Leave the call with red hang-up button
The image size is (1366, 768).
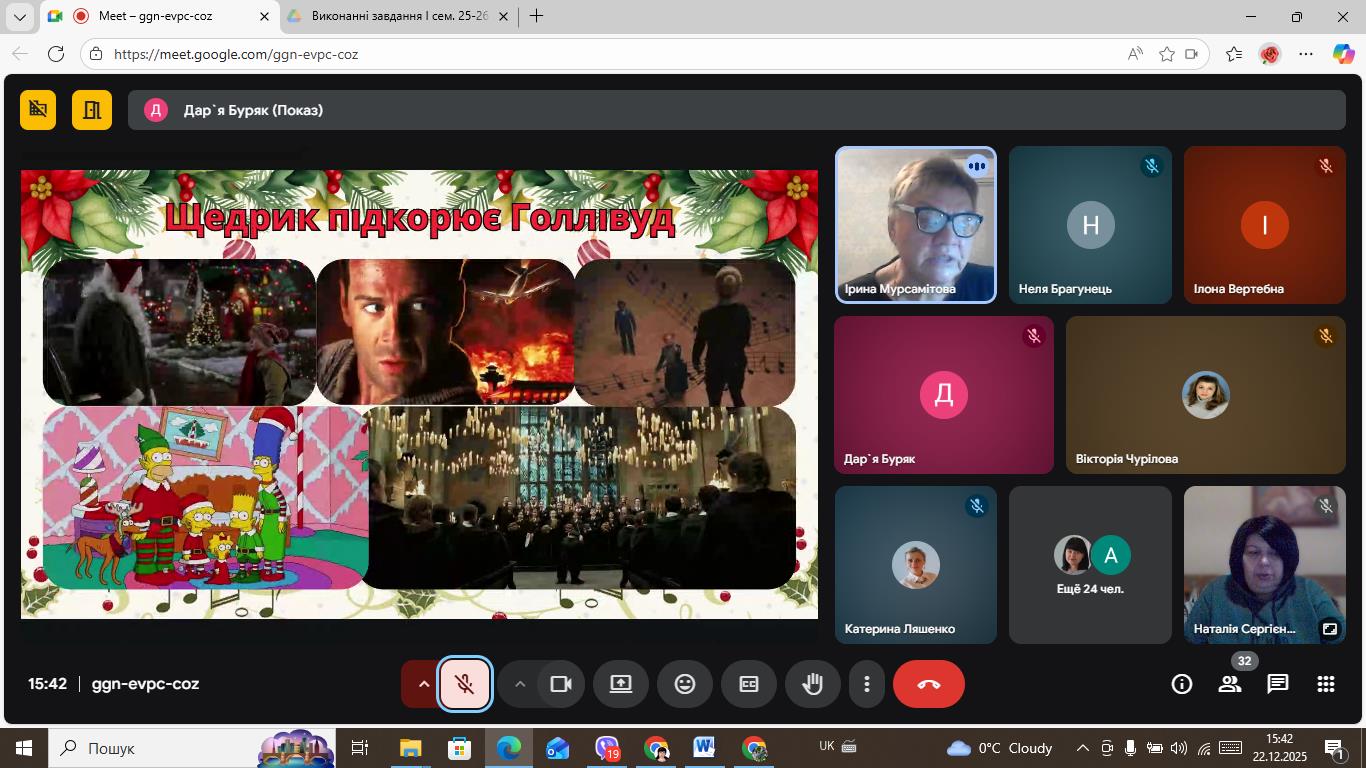[x=929, y=684]
